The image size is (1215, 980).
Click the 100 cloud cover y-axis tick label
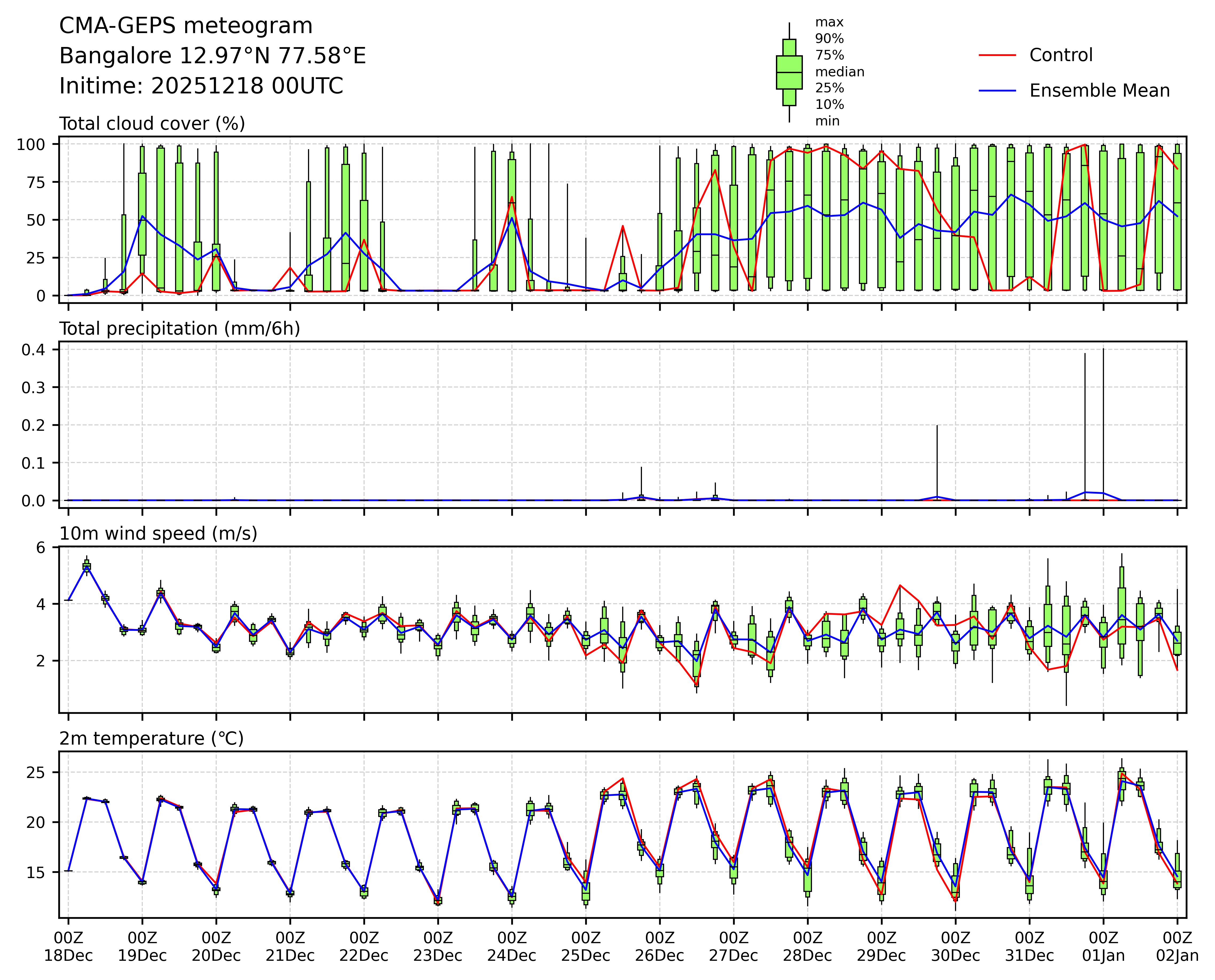pos(30,144)
